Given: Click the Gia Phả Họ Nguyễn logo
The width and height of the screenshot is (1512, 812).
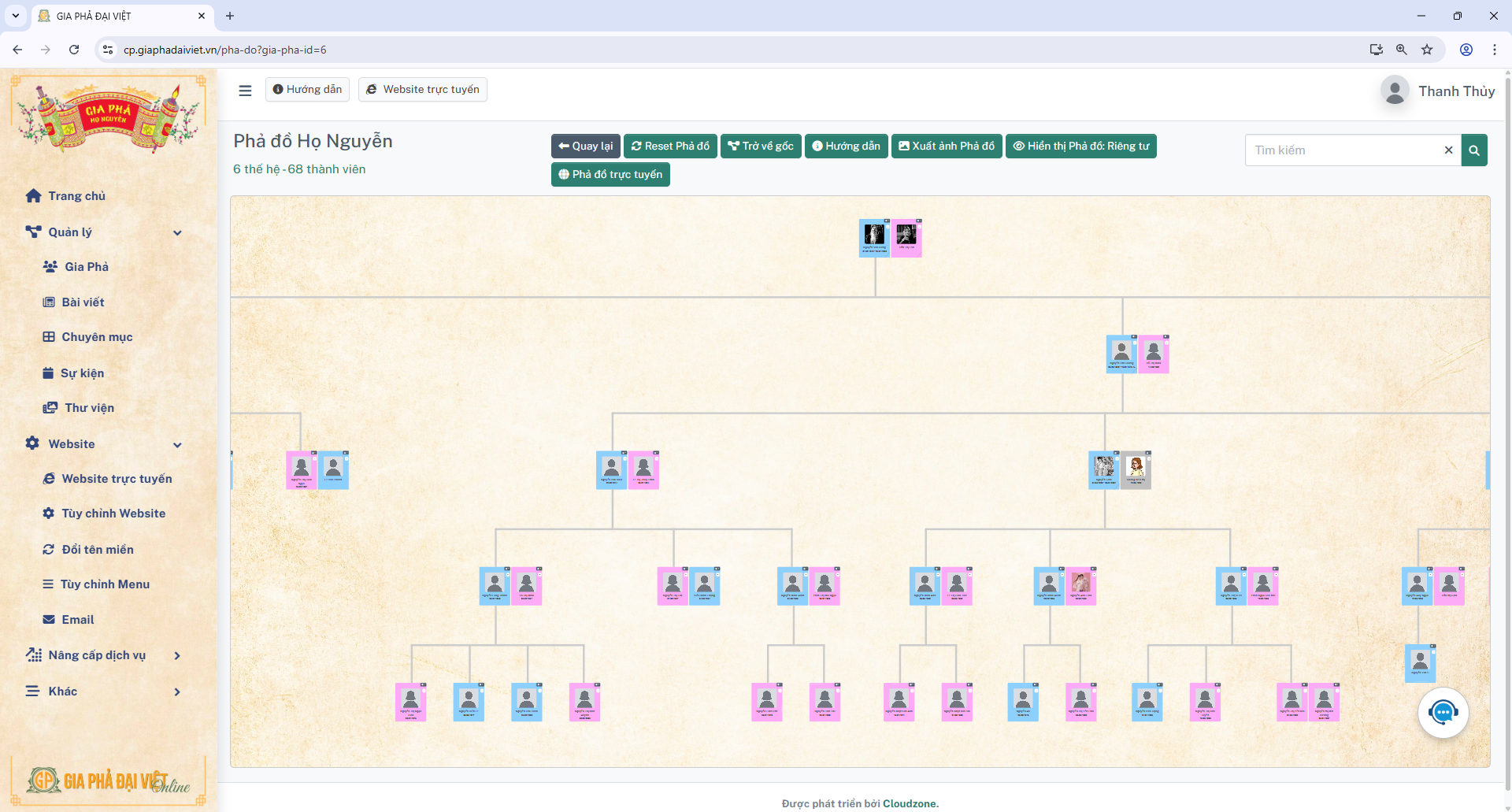Looking at the screenshot, I should 108,115.
